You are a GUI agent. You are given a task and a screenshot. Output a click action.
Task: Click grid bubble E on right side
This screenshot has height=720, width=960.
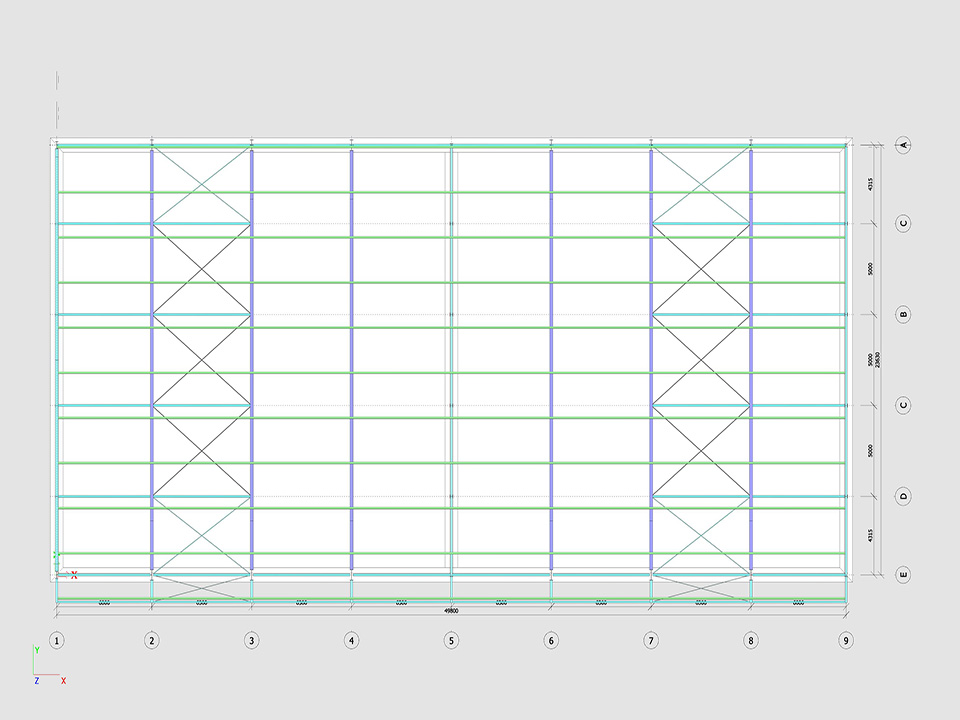tap(903, 575)
